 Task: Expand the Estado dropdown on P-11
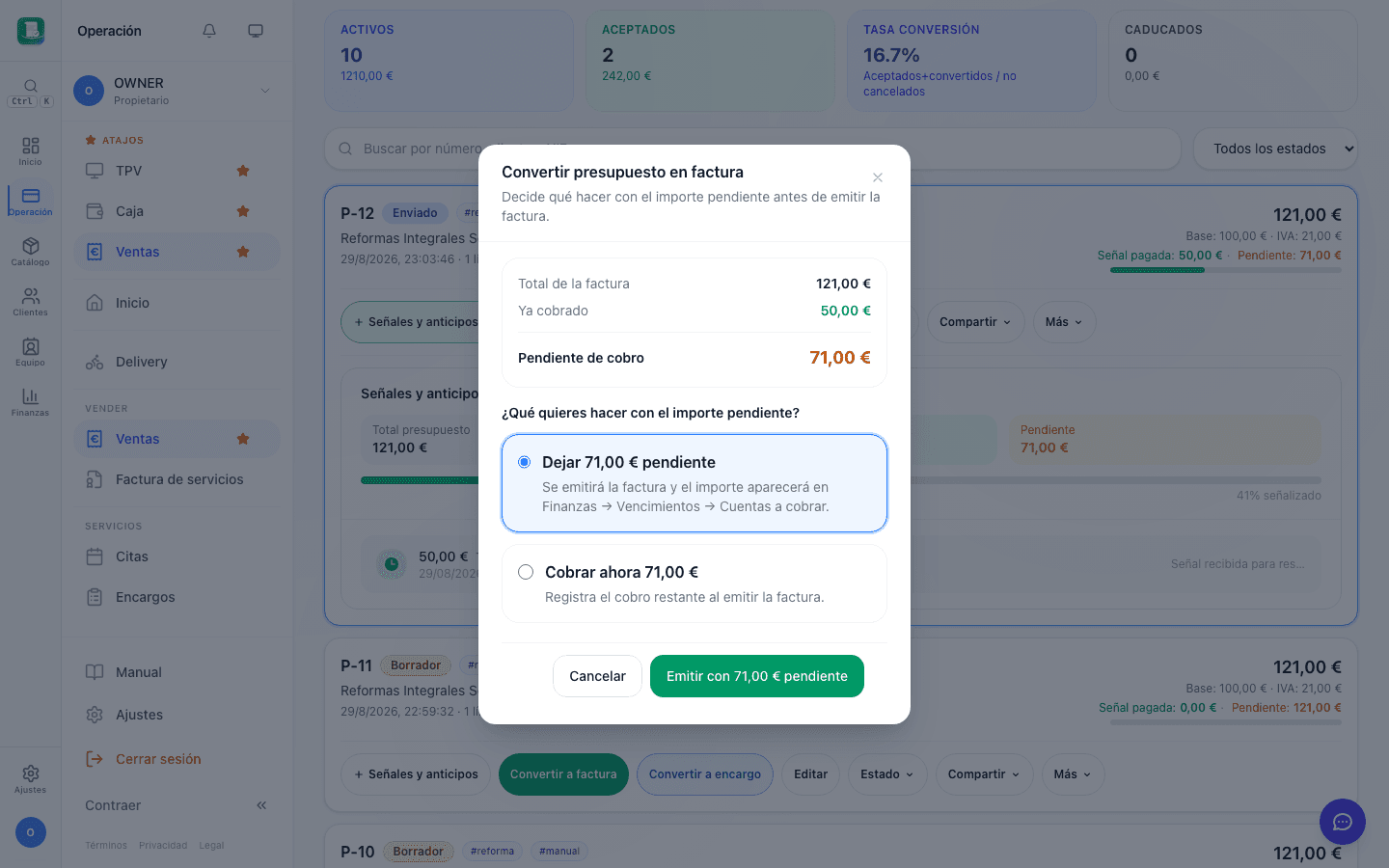click(x=887, y=774)
